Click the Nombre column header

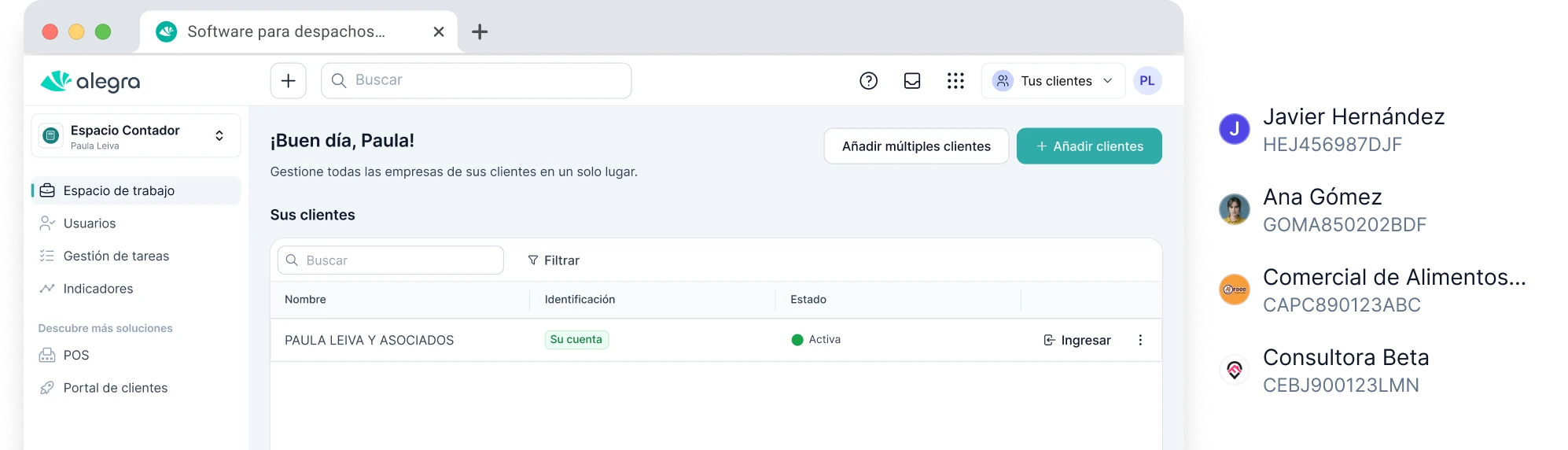[x=305, y=300]
